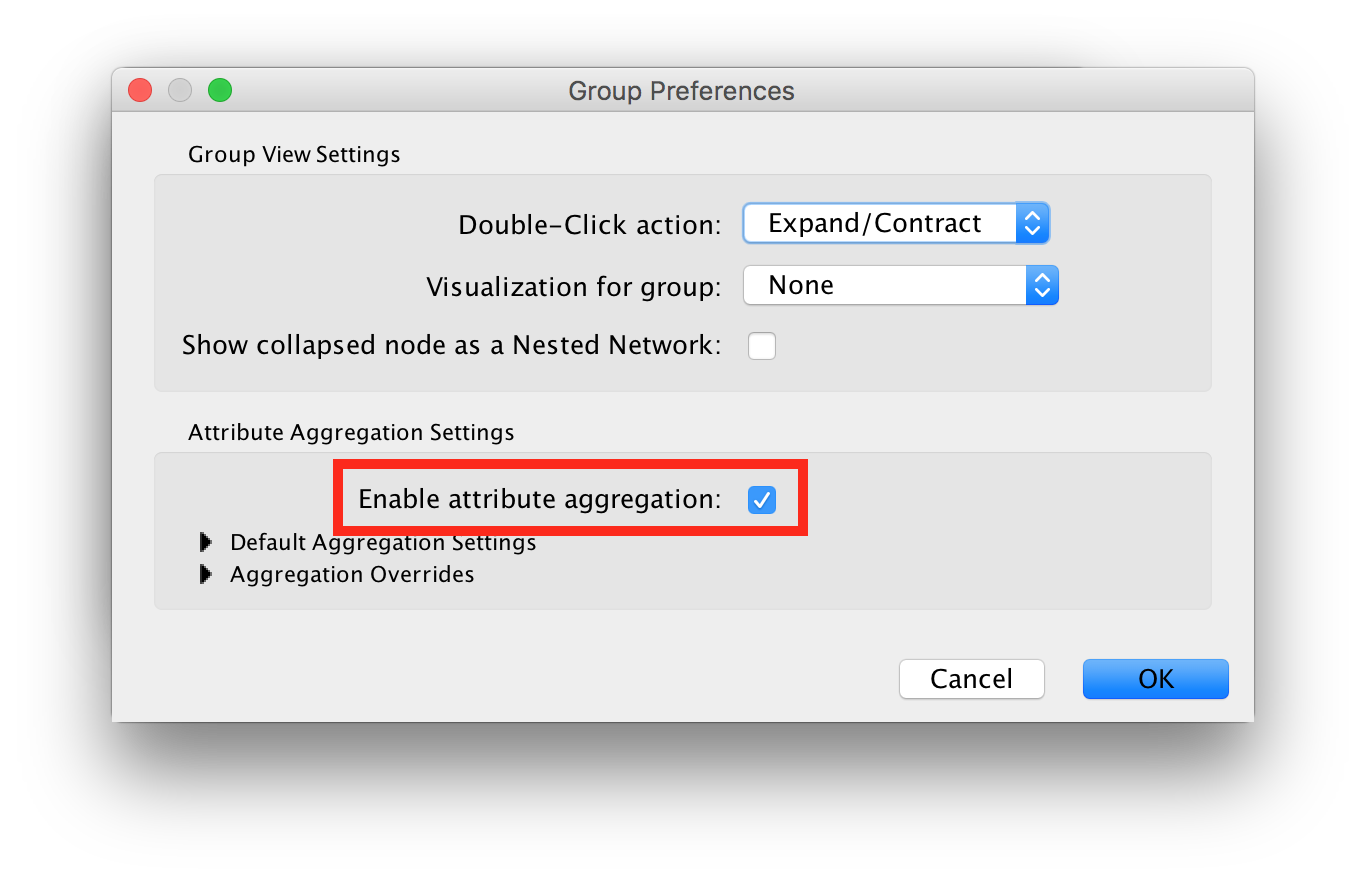The image size is (1366, 882).
Task: Click the Default Aggregation Settings label
Action: pos(383,542)
